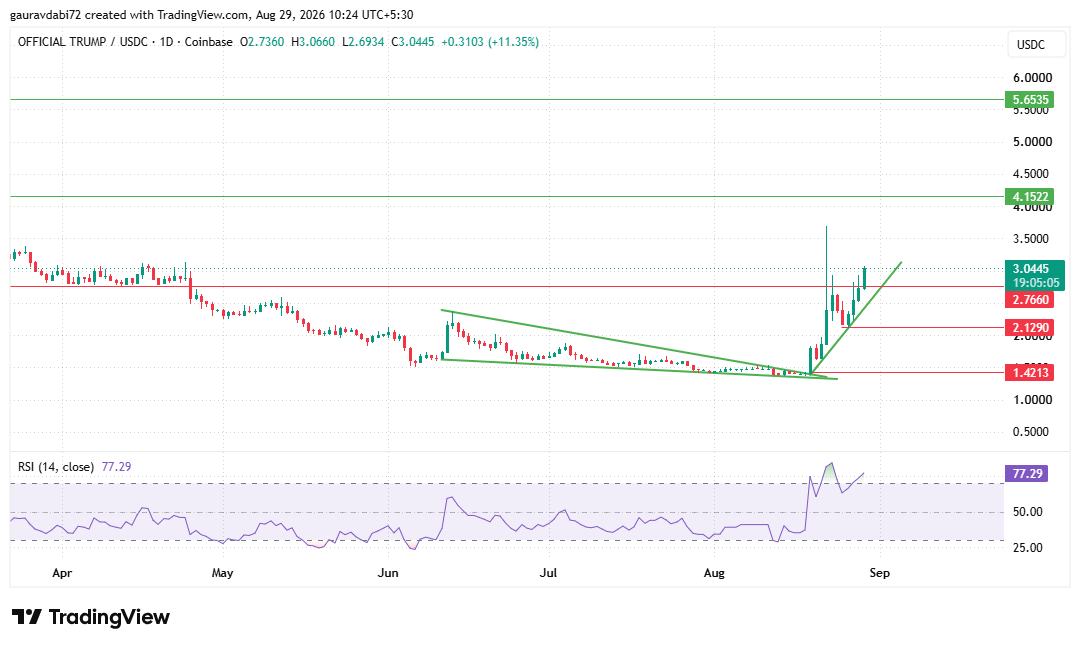Click the 19:05:05 countdown timer
Image resolution: width=1080 pixels, height=647 pixels.
1035,283
